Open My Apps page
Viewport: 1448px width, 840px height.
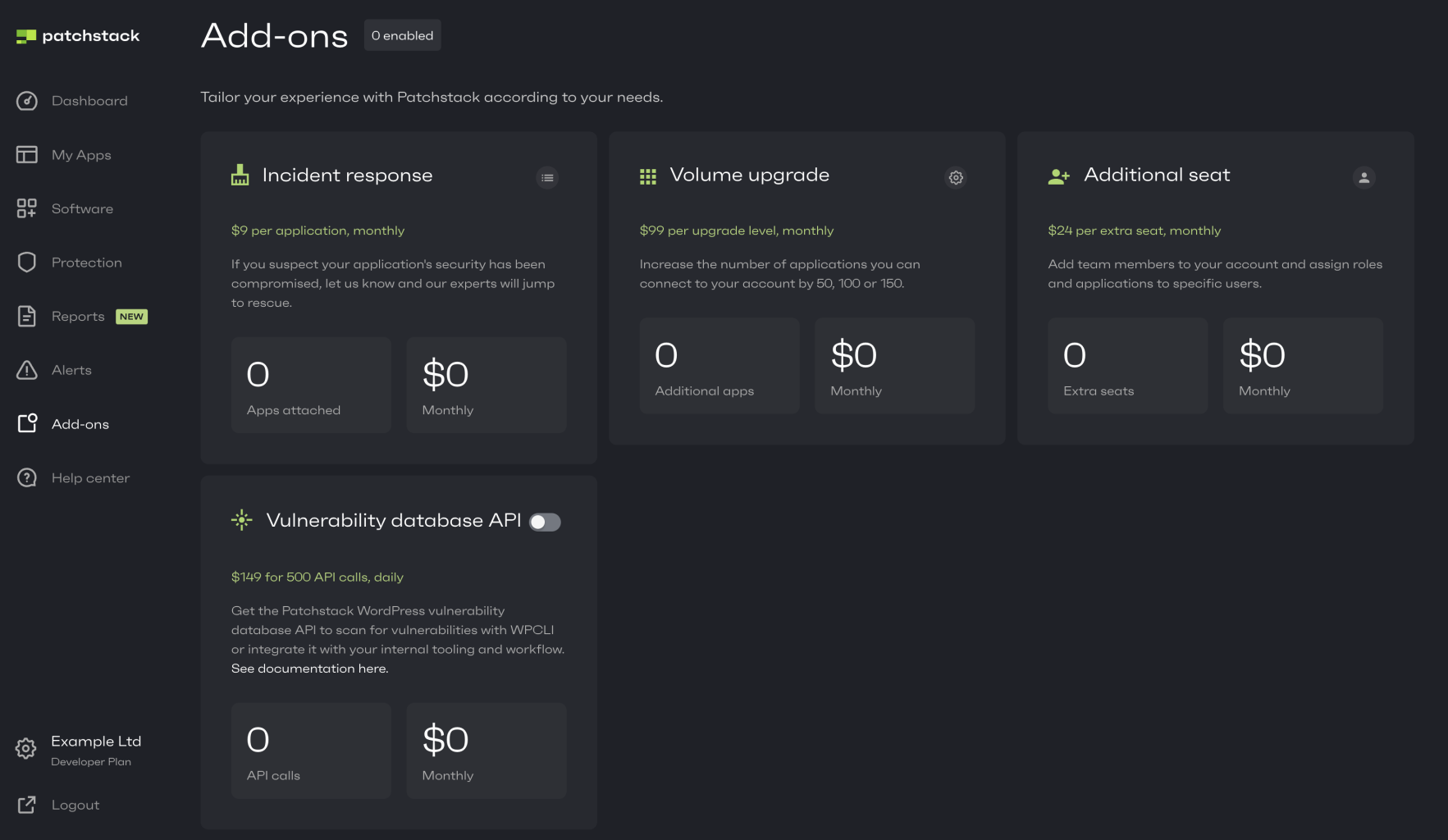click(81, 155)
